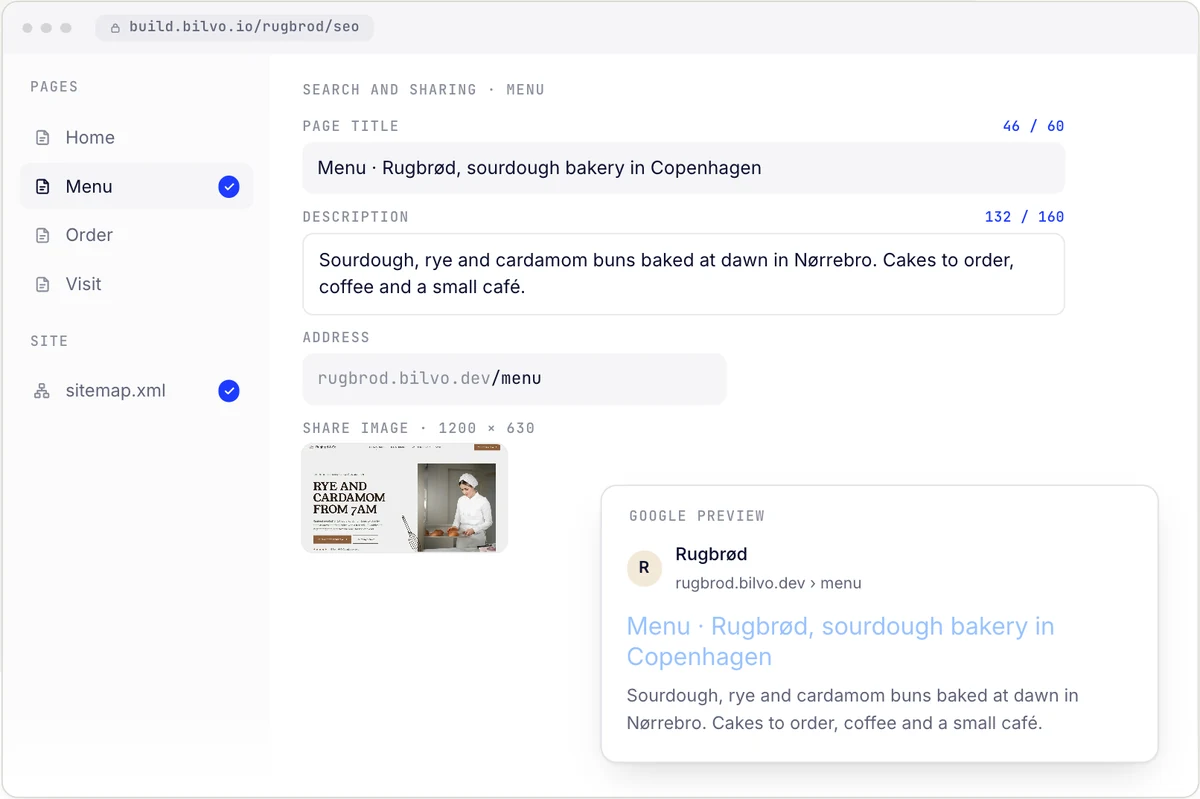This screenshot has height=799, width=1200.
Task: Click the '132 / 160' description counter
Action: click(1024, 217)
